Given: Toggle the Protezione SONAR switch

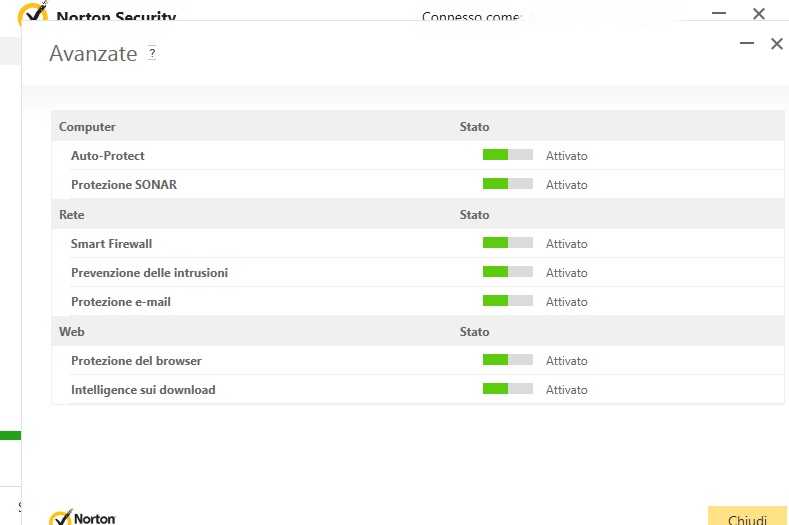Looking at the screenshot, I should 508,184.
